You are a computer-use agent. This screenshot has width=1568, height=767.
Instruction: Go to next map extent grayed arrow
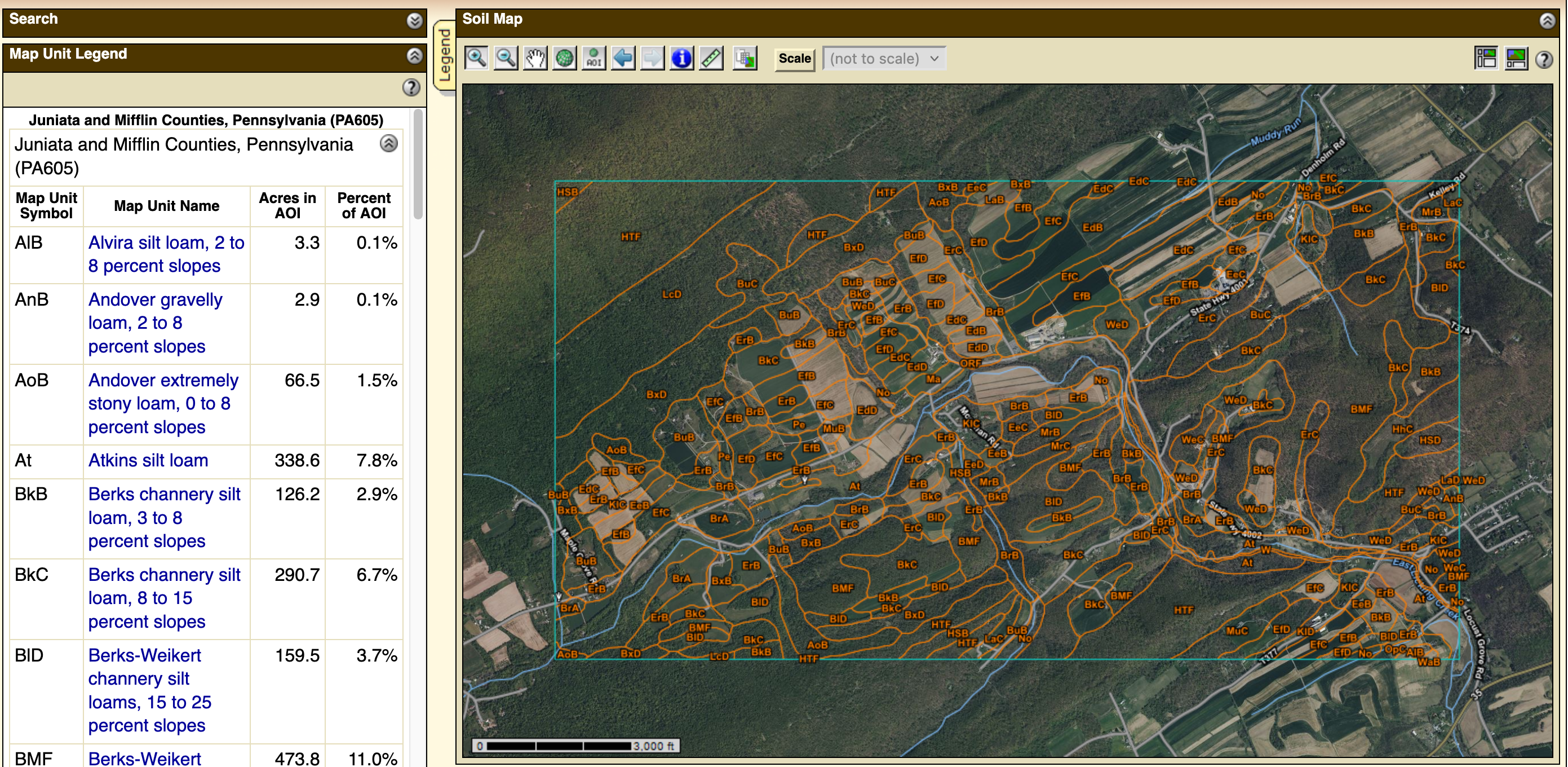click(652, 59)
